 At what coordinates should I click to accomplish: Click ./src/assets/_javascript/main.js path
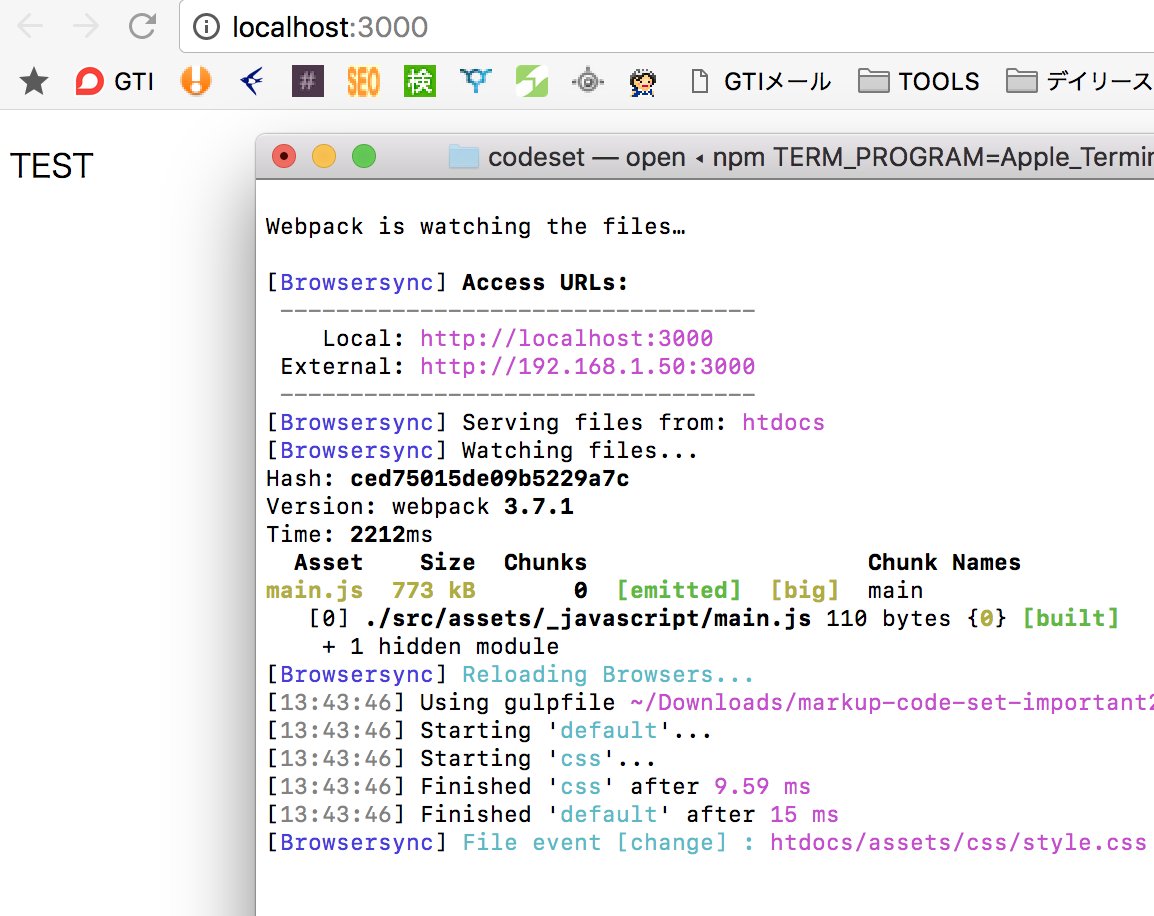[x=588, y=618]
